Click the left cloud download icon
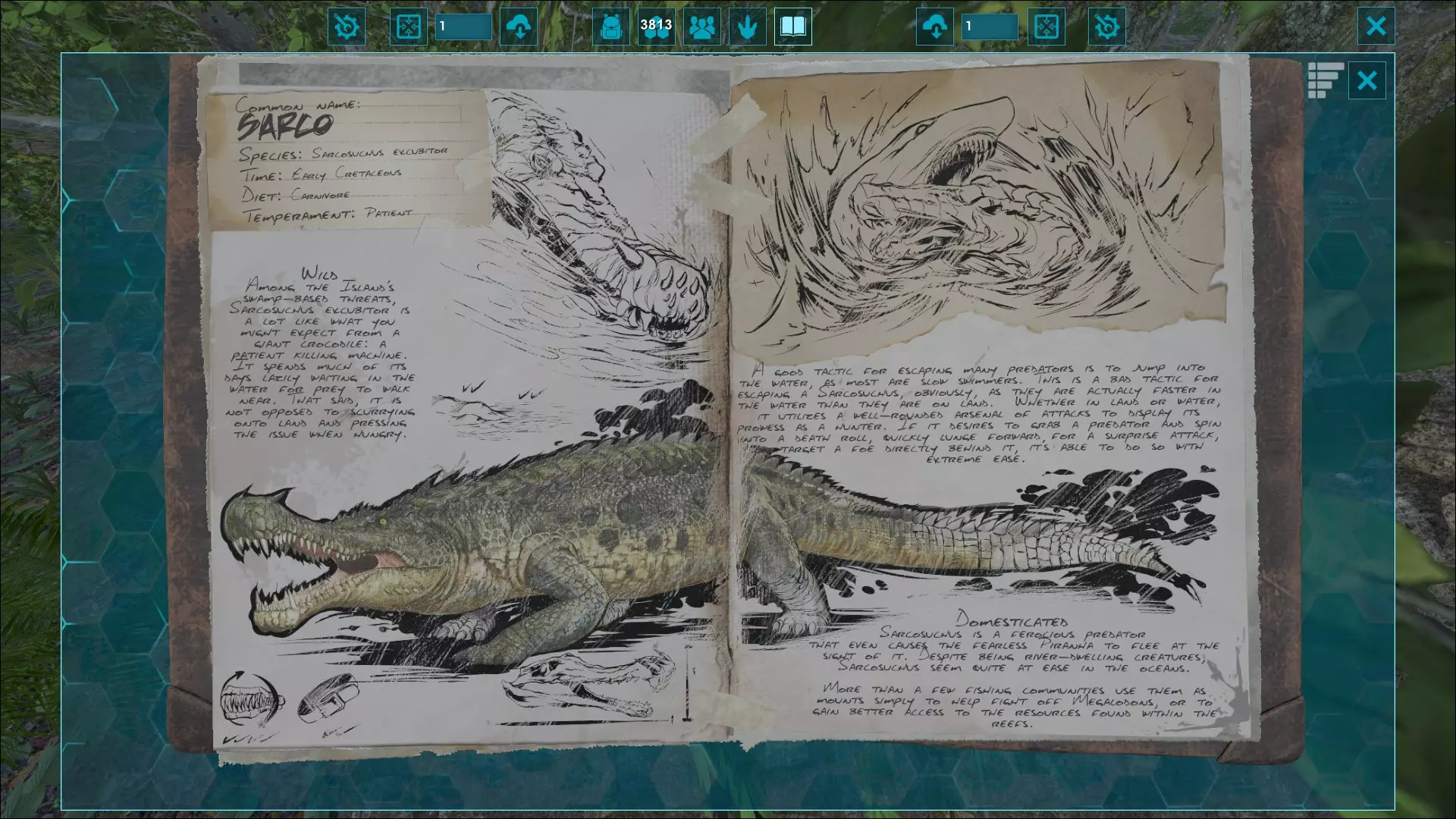The width and height of the screenshot is (1456, 819). click(519, 27)
